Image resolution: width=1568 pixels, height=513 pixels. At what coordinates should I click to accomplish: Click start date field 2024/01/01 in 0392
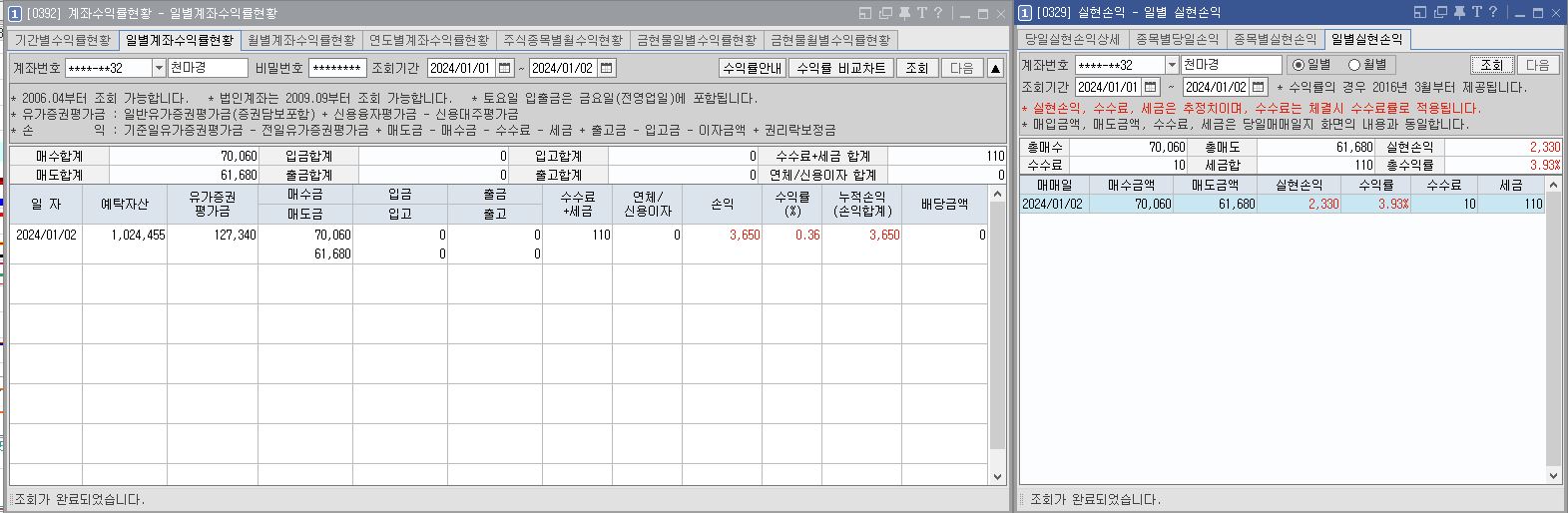tap(462, 68)
